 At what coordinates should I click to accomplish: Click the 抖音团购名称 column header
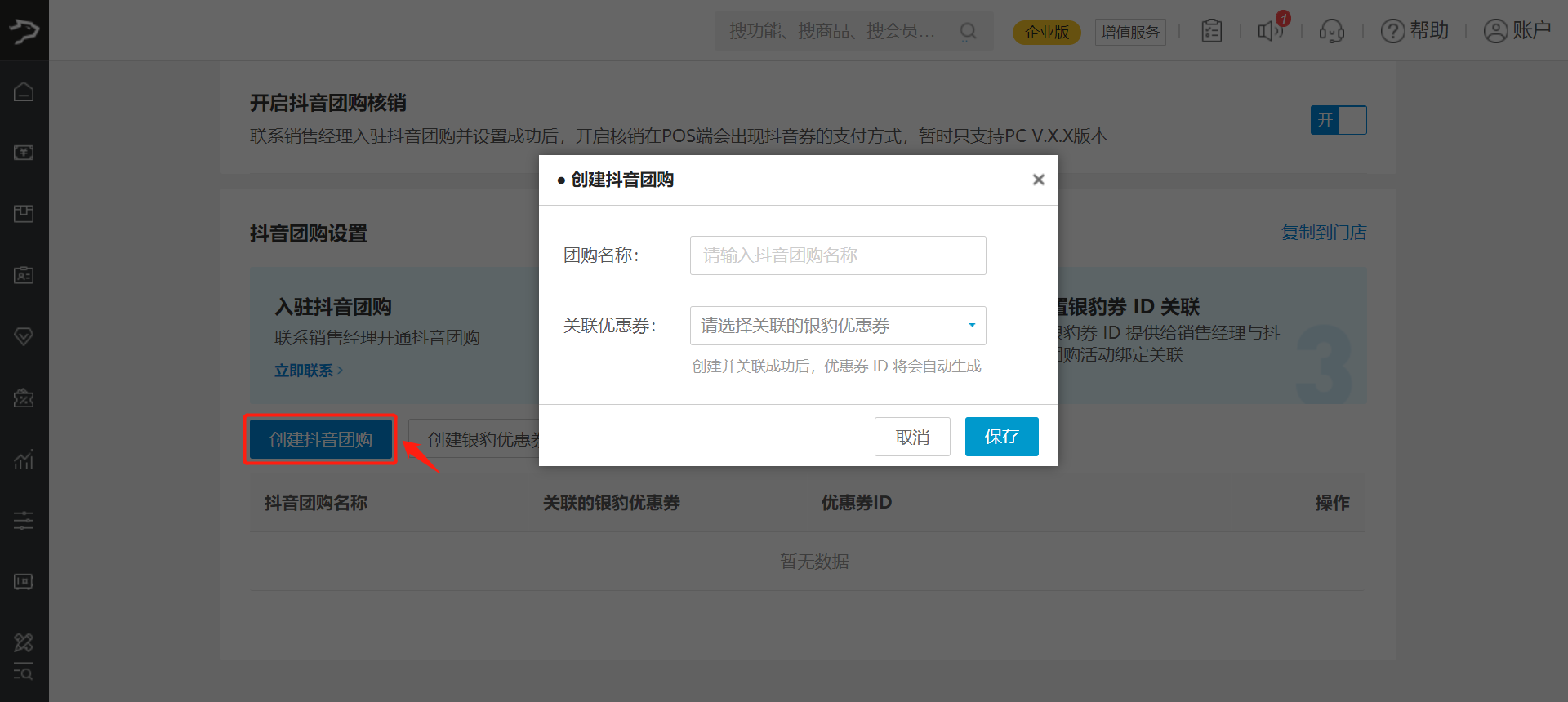[x=316, y=503]
